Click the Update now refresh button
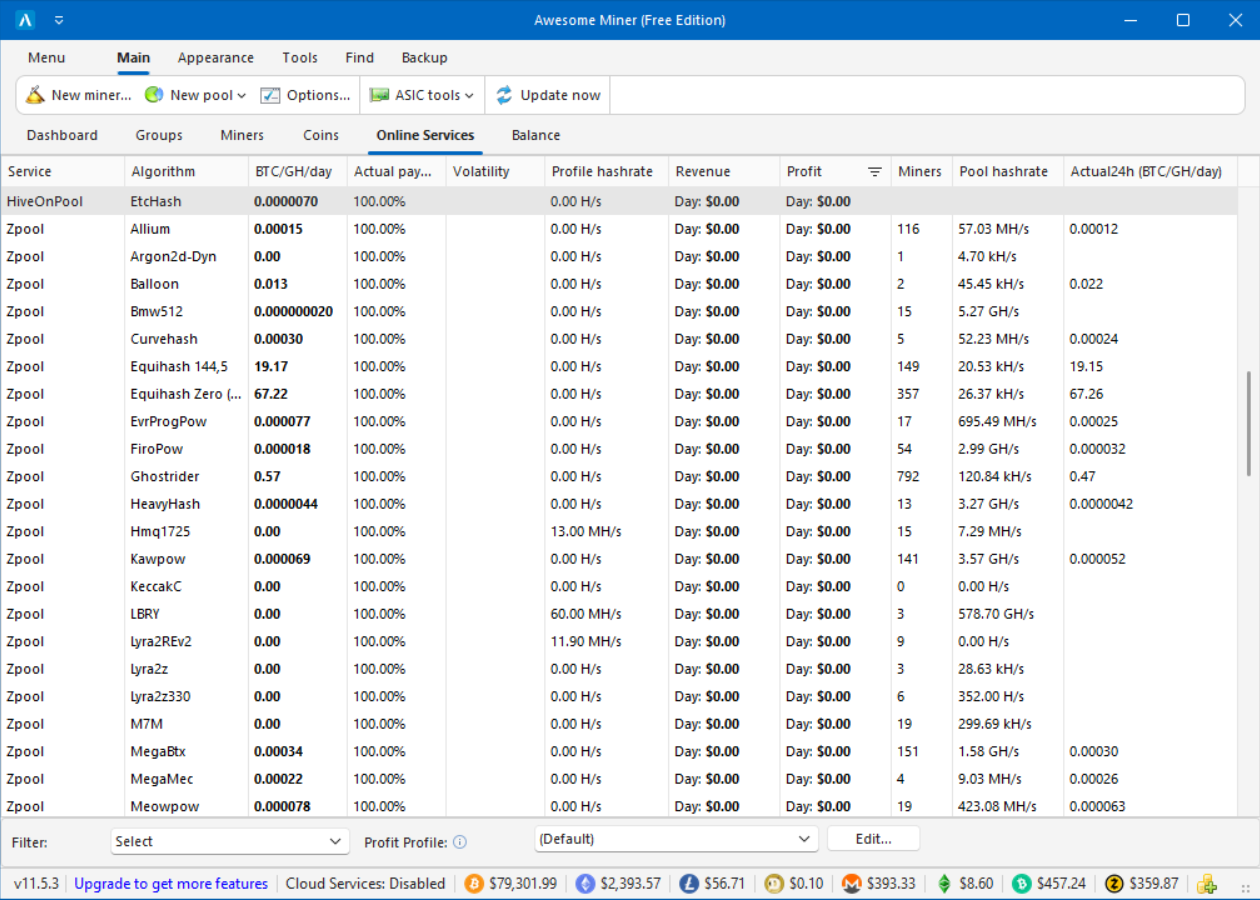Image resolution: width=1260 pixels, height=900 pixels. click(x=548, y=95)
